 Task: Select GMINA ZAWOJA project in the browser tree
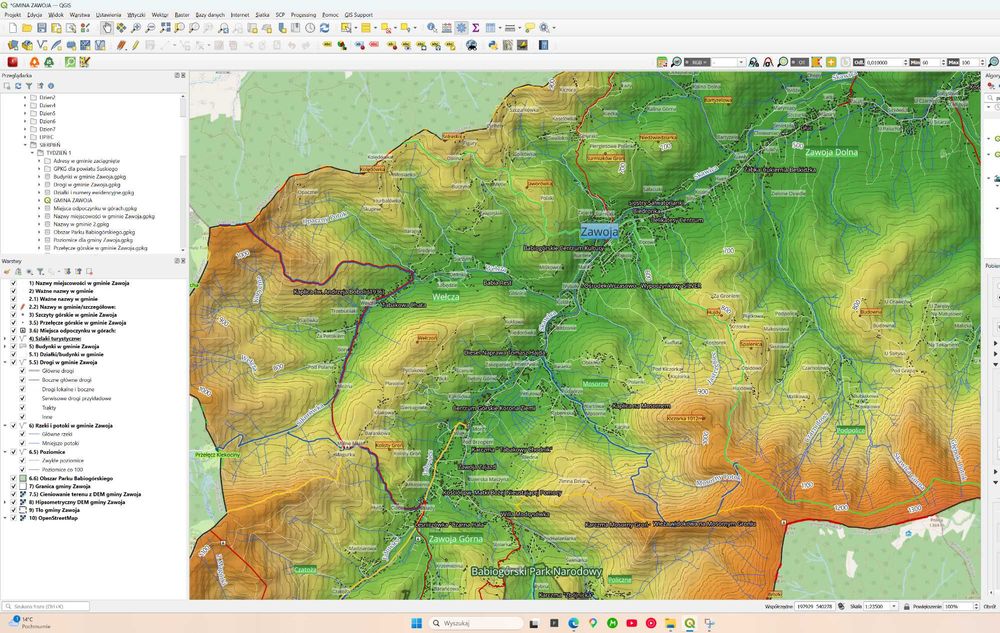(73, 200)
